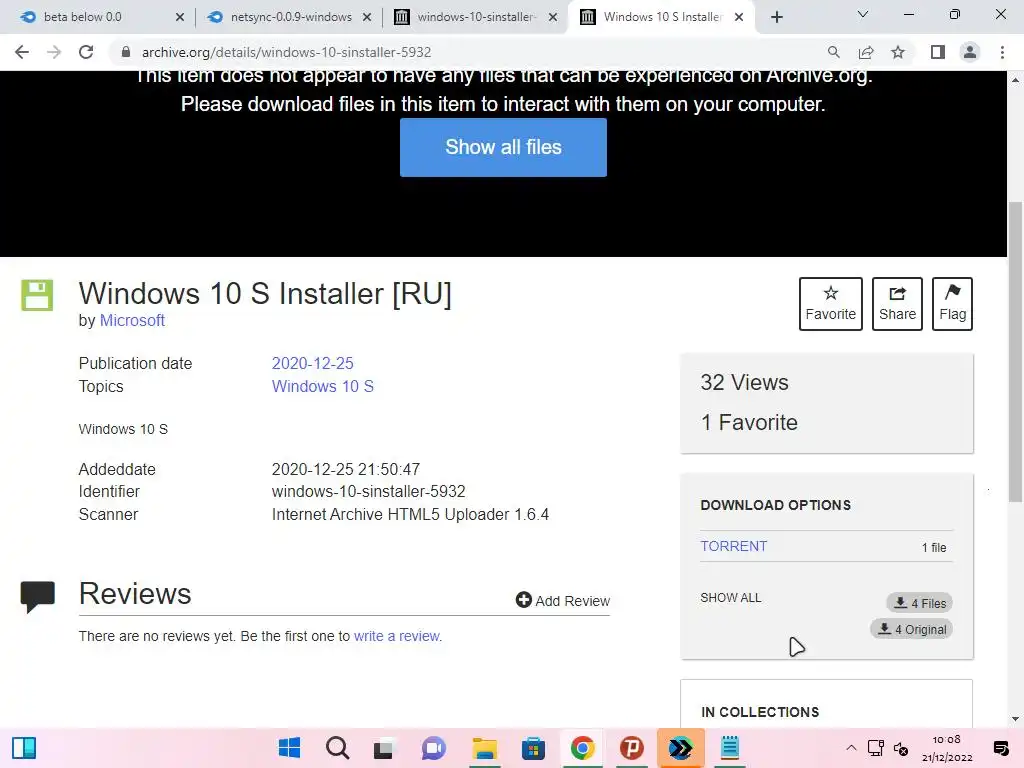Favorite this item with star button

[831, 304]
